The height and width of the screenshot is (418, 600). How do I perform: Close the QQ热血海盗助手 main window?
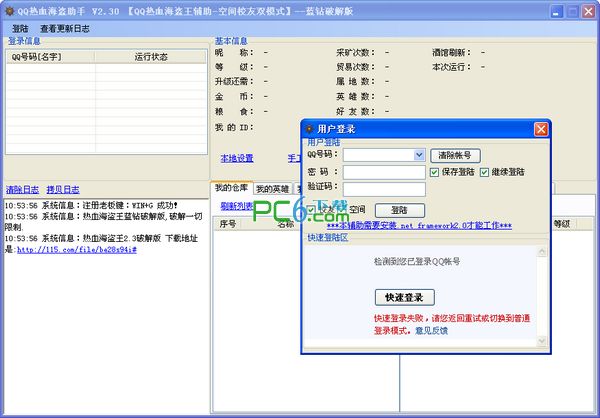pyautogui.click(x=589, y=11)
